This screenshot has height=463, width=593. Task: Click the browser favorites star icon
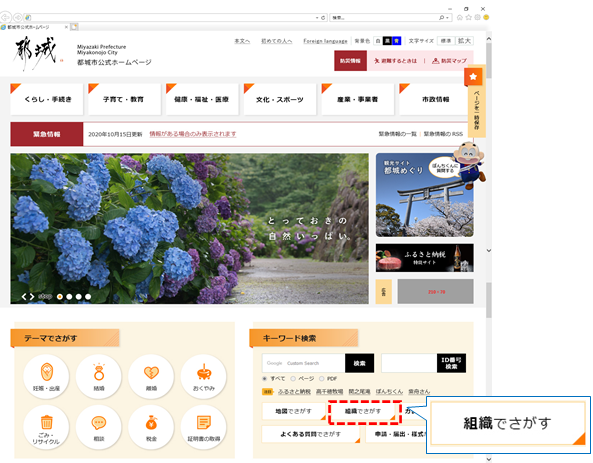pyautogui.click(x=469, y=17)
